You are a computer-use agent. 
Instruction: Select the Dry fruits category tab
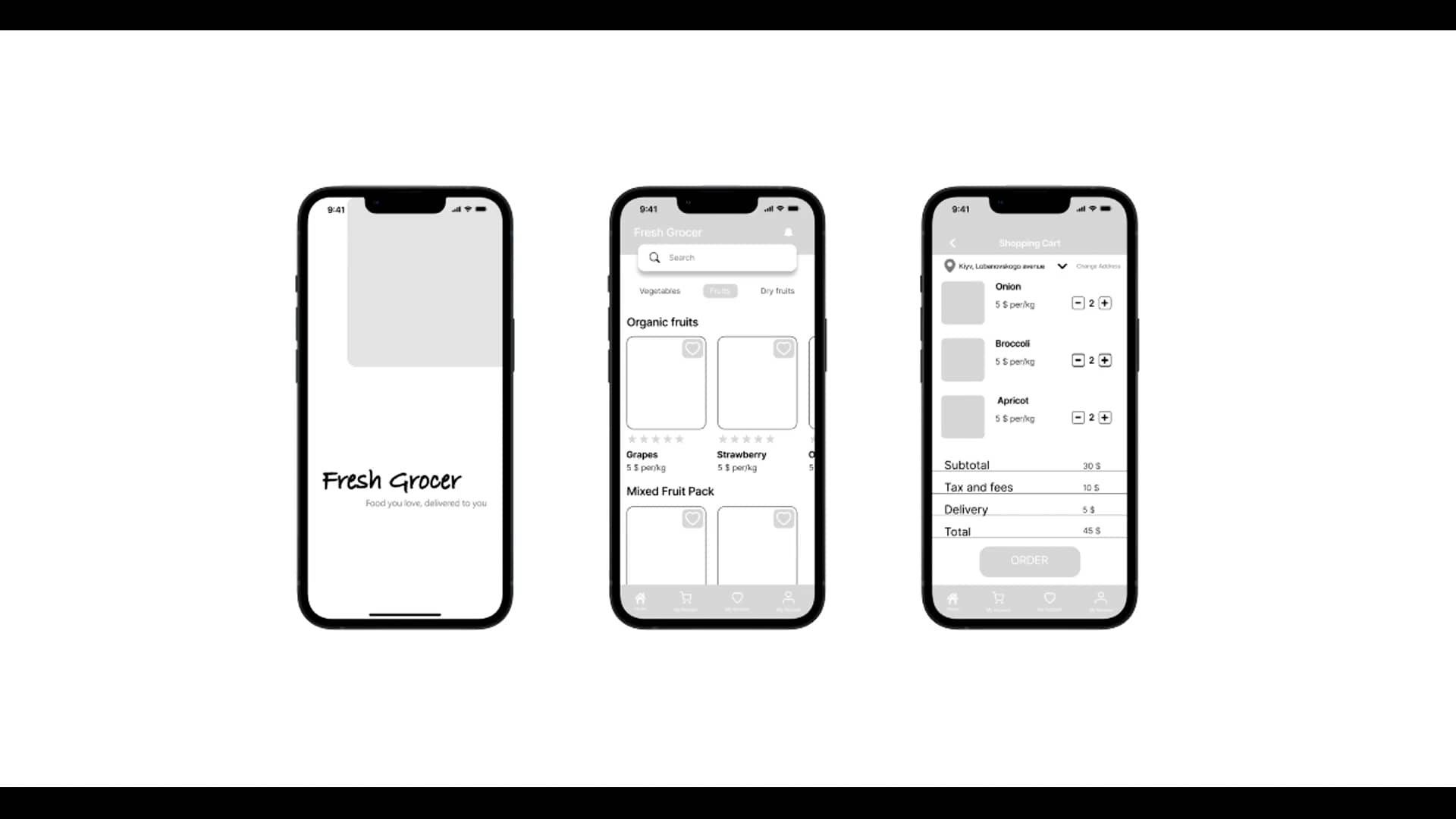[x=778, y=291]
